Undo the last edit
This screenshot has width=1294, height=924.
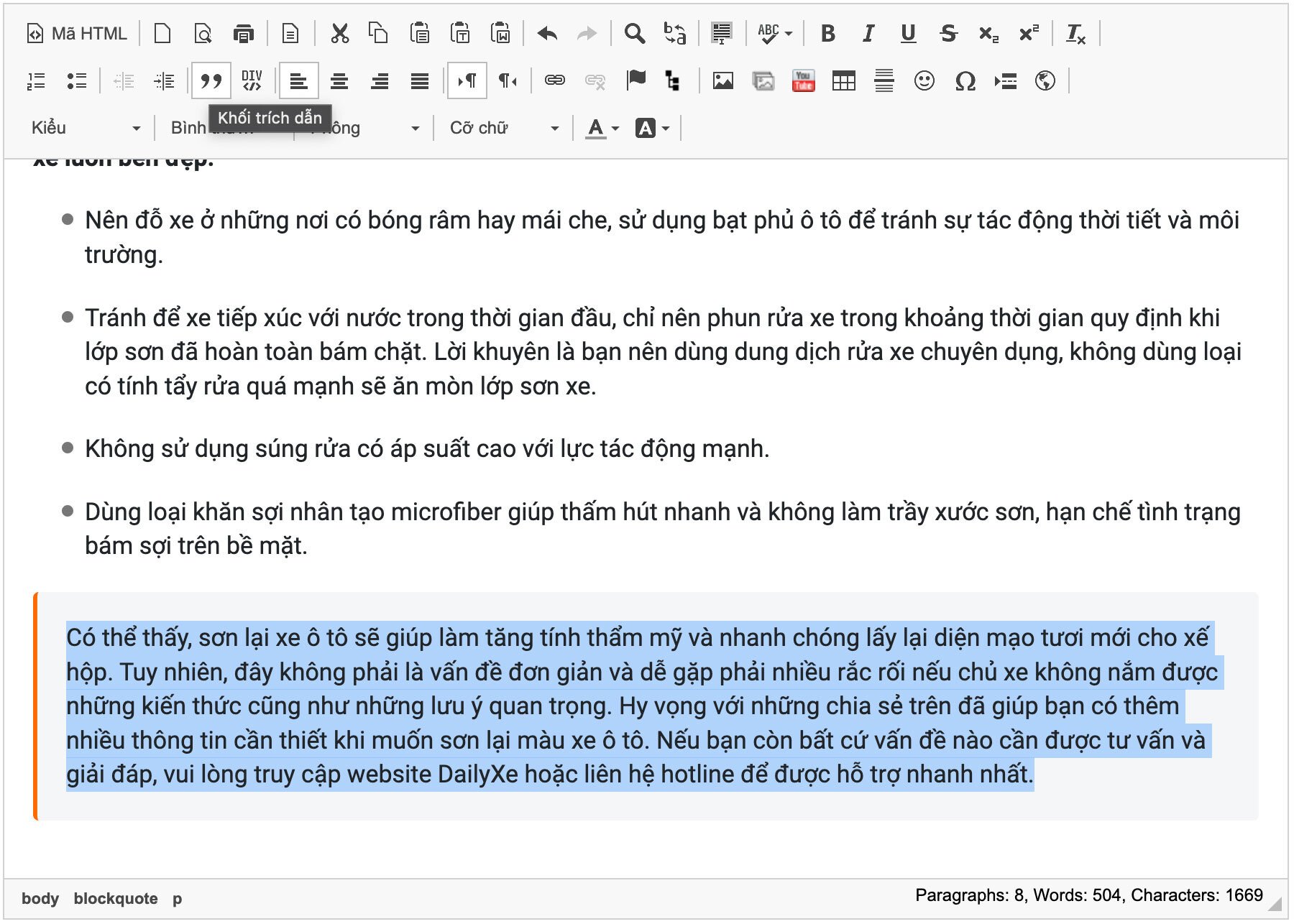[x=547, y=34]
